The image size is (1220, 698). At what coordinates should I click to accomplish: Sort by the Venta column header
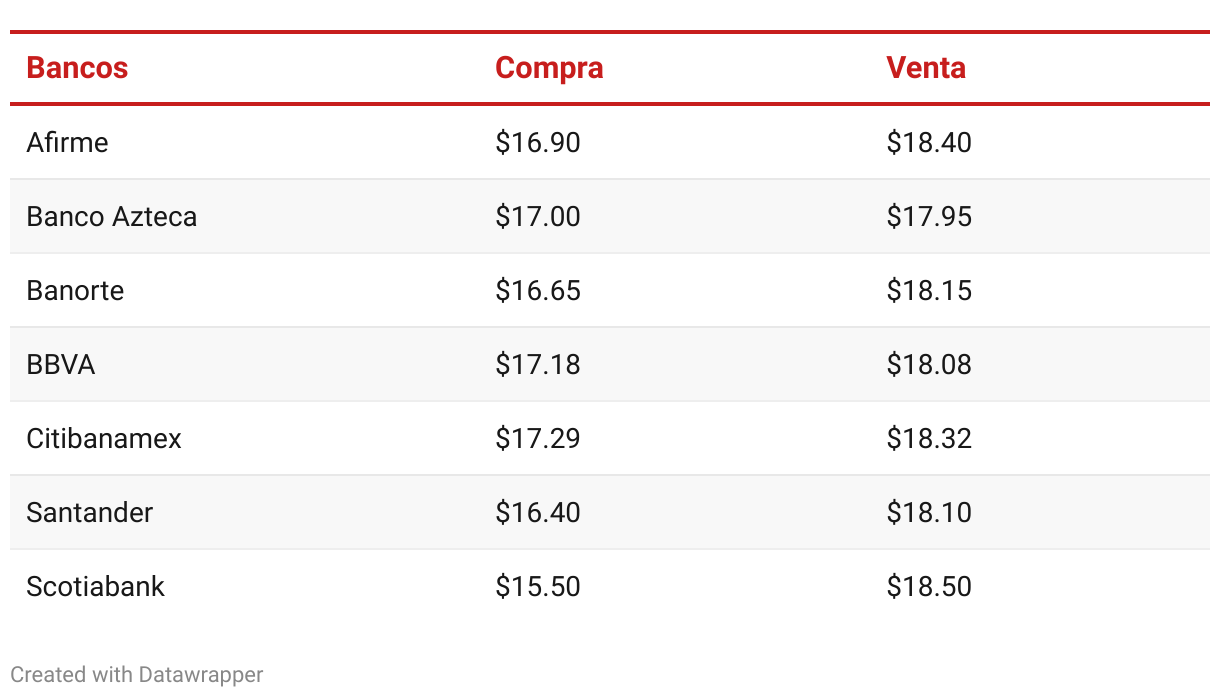click(926, 68)
